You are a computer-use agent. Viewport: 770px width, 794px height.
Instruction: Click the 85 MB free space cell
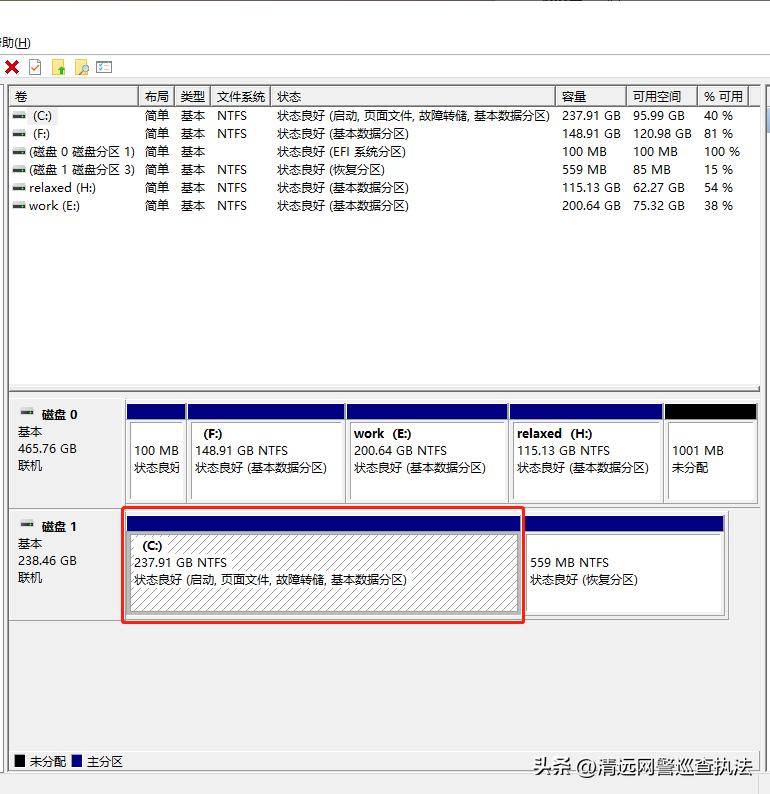[651, 170]
